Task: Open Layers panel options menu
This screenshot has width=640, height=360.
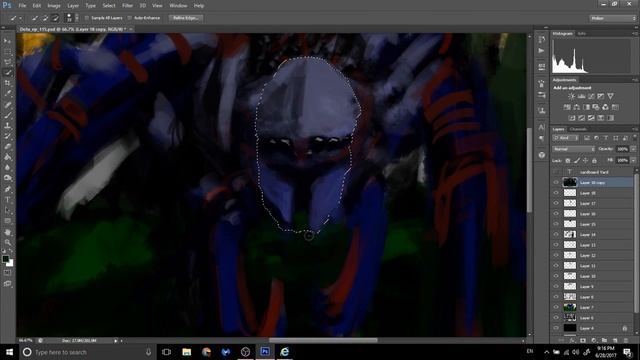Action: (634, 129)
